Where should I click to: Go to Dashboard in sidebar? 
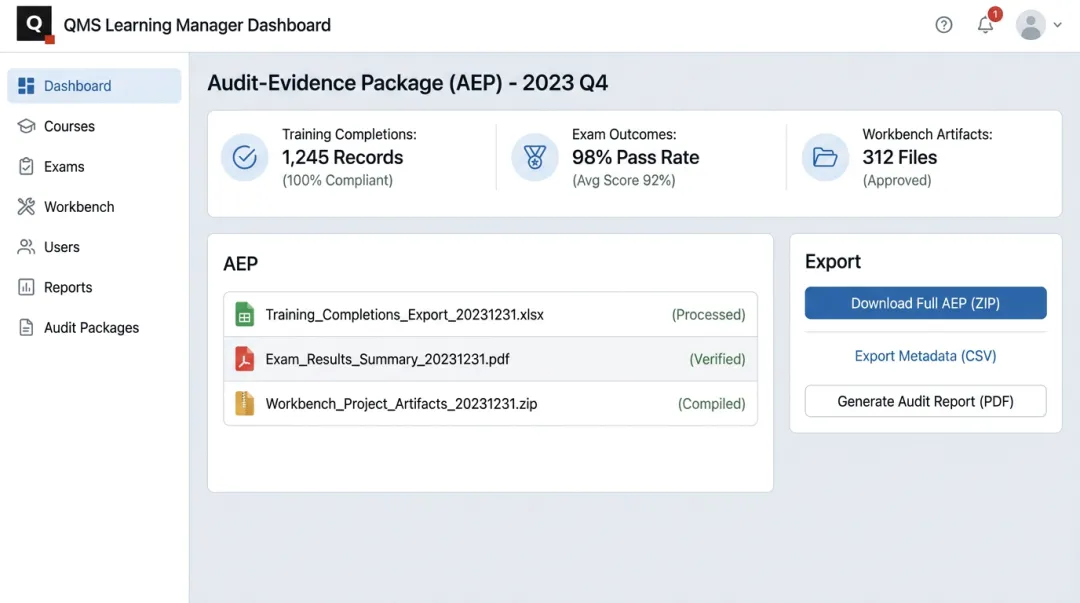point(94,85)
